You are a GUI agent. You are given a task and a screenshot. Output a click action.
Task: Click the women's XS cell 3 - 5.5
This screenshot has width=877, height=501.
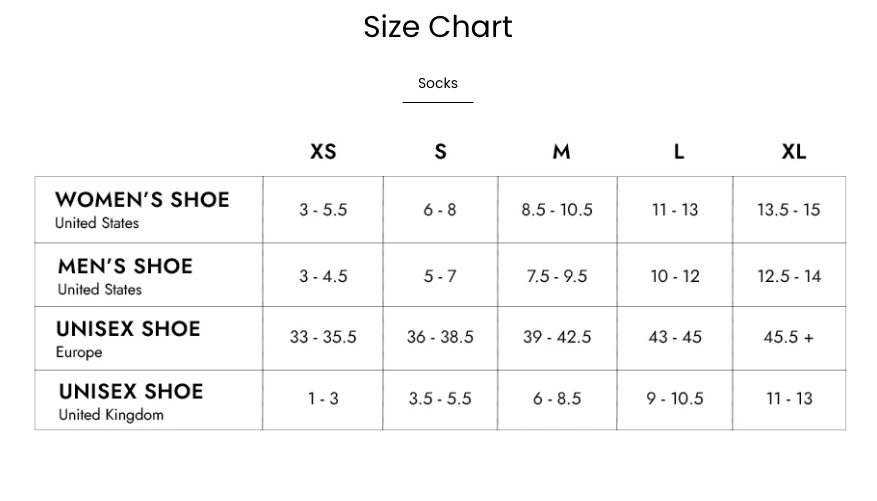pos(323,210)
